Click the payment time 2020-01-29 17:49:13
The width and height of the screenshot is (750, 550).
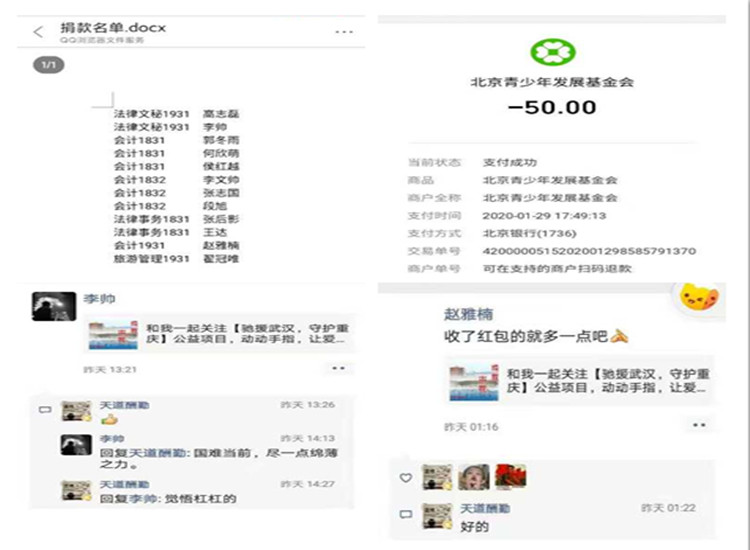544,216
